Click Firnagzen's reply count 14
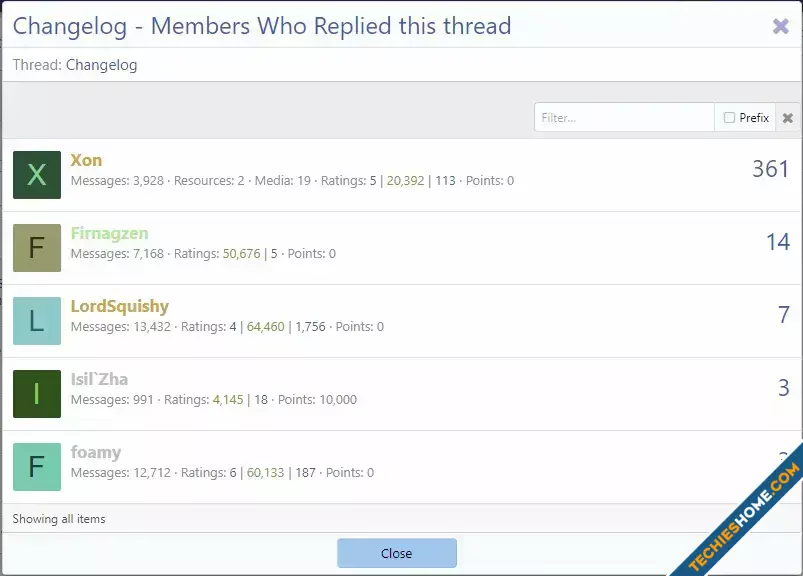 [778, 242]
